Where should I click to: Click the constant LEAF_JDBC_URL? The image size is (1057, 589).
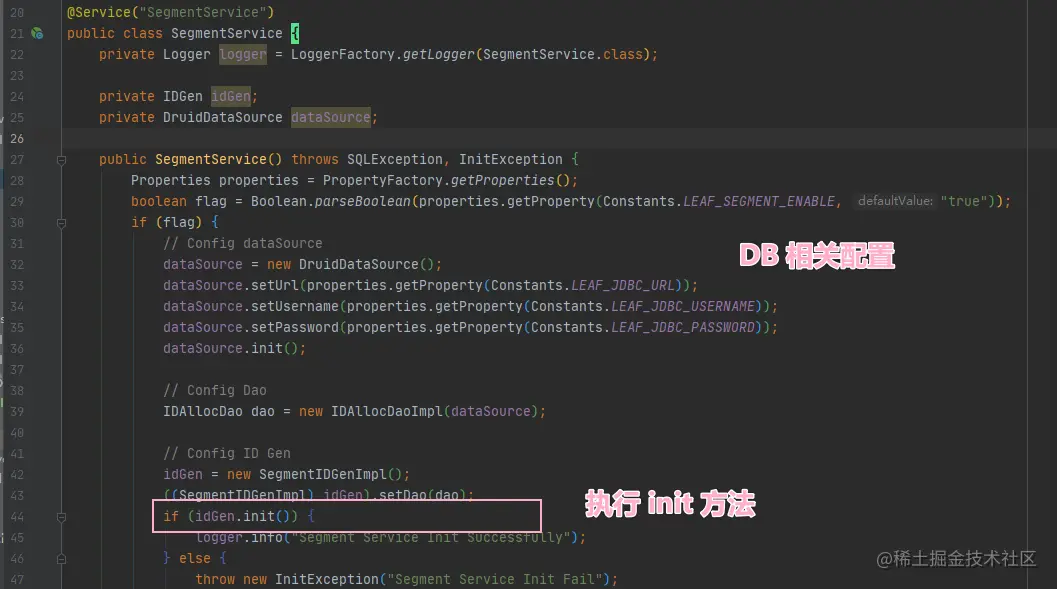point(623,285)
